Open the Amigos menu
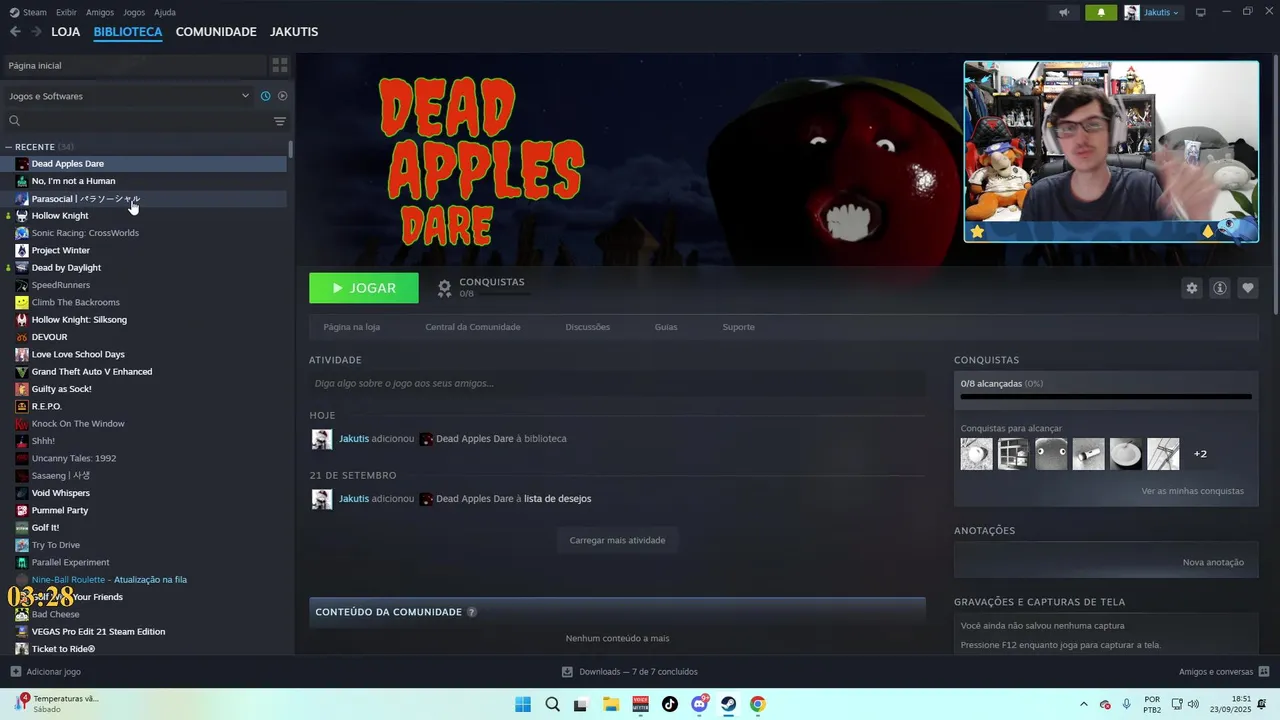The height and width of the screenshot is (720, 1280). (100, 12)
